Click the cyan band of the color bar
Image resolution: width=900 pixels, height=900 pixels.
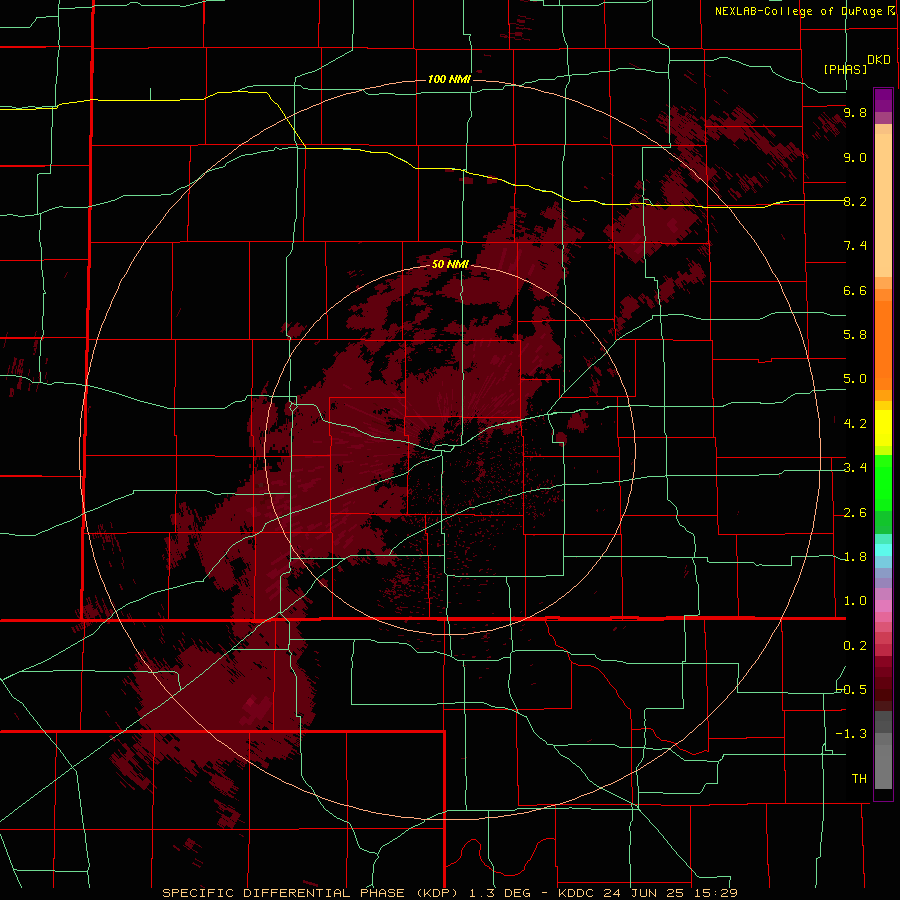(x=883, y=549)
